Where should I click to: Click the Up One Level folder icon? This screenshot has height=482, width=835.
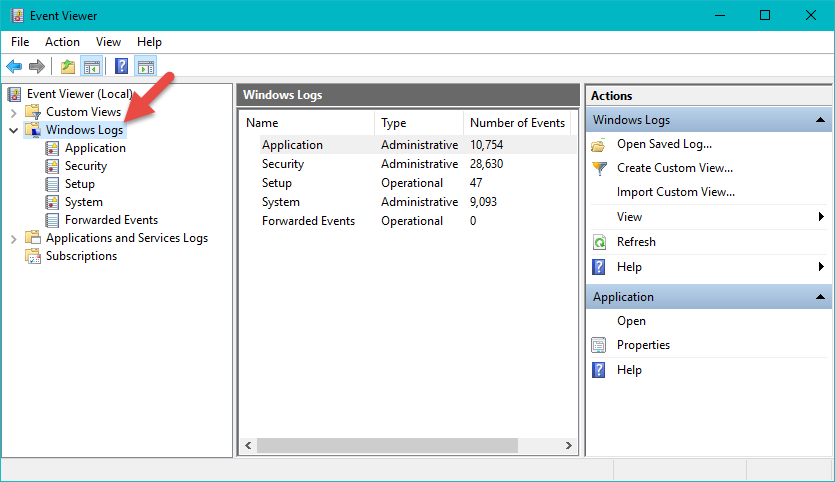point(67,67)
